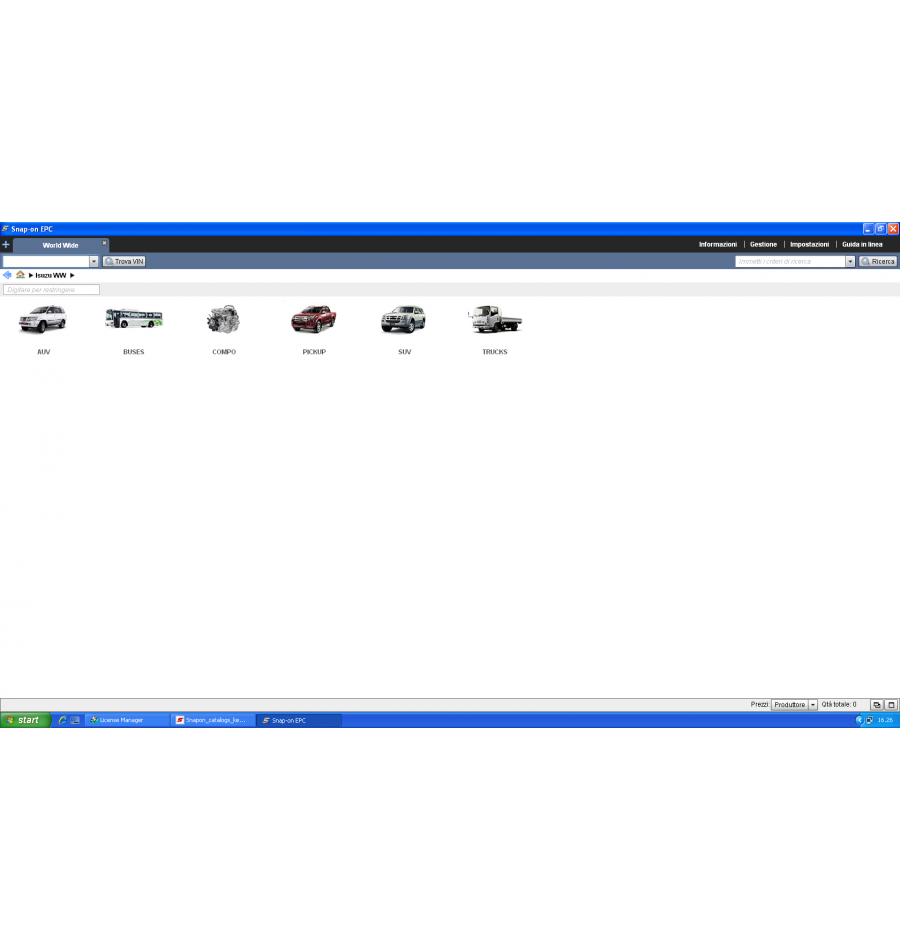Image resolution: width=900 pixels, height=950 pixels.
Task: Go back with the blue arrow icon
Action: (7, 275)
